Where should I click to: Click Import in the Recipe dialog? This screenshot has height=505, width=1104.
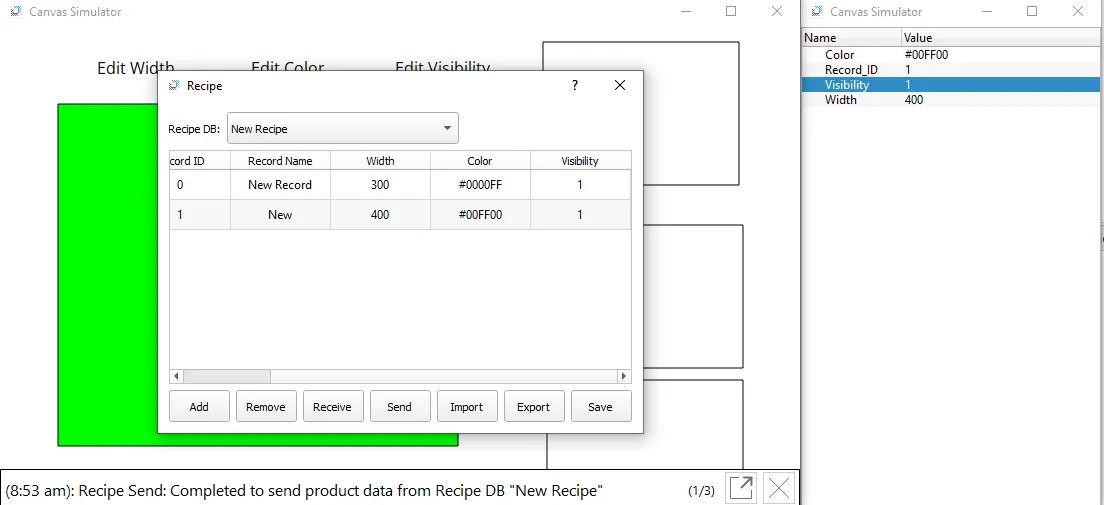(466, 407)
